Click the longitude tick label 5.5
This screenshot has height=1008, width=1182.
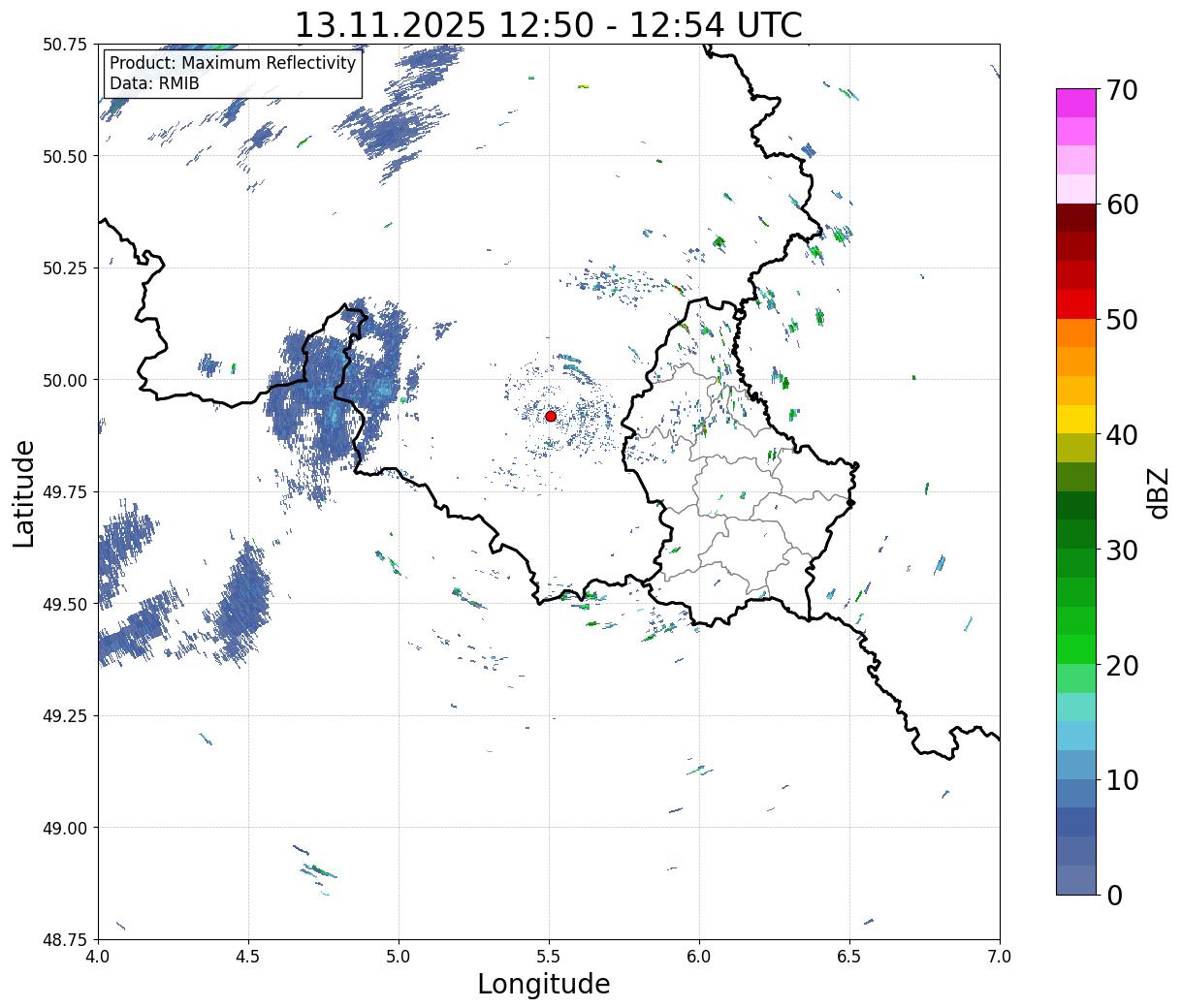(549, 956)
